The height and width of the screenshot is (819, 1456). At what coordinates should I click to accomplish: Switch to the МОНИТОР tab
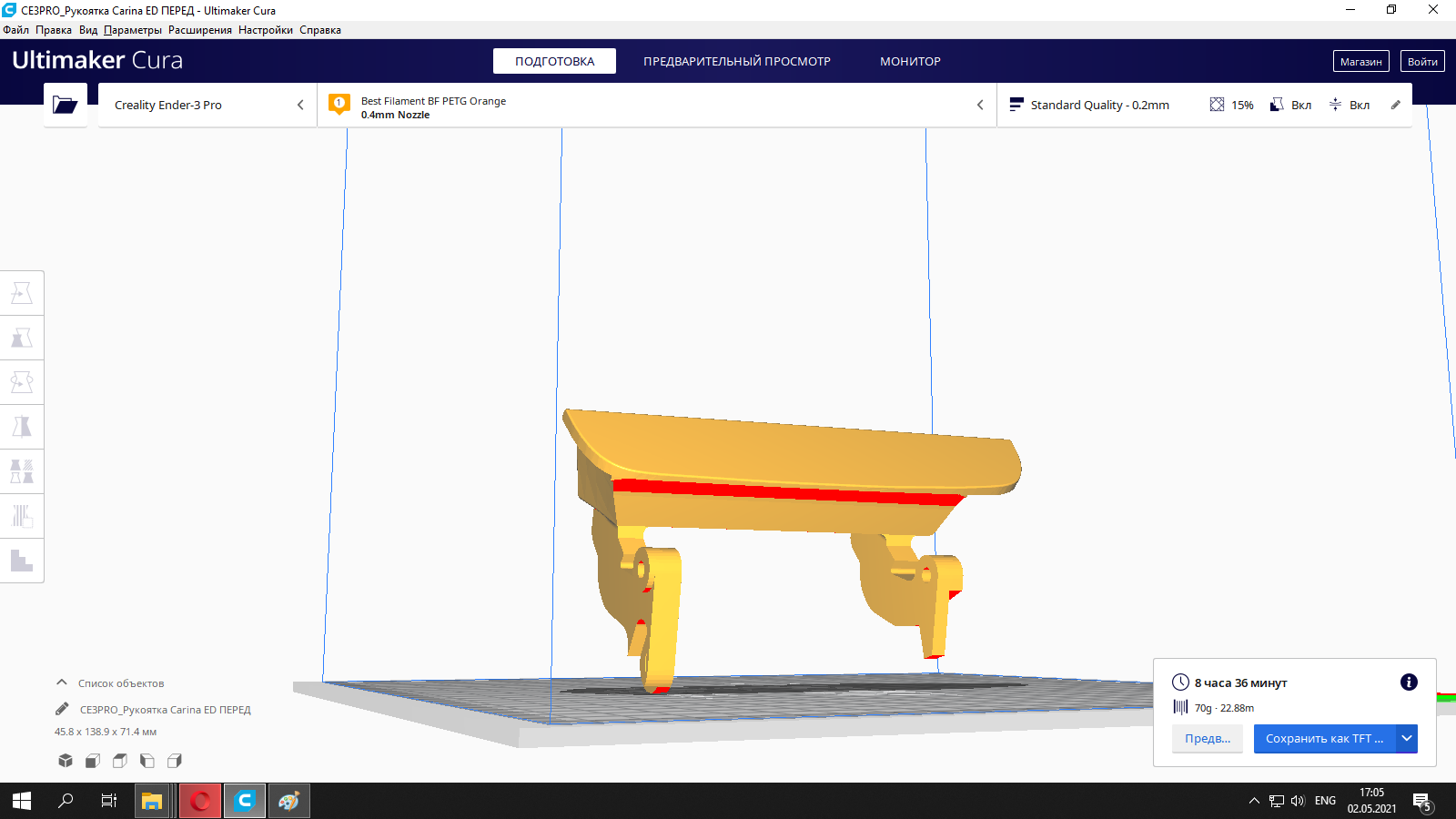pos(910,61)
